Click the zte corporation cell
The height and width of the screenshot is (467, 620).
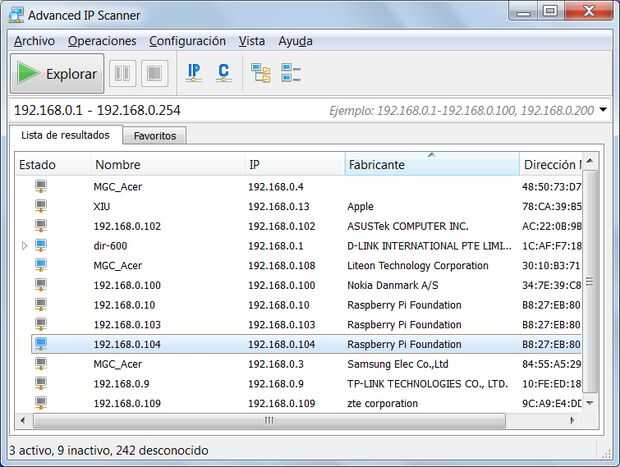pos(382,403)
